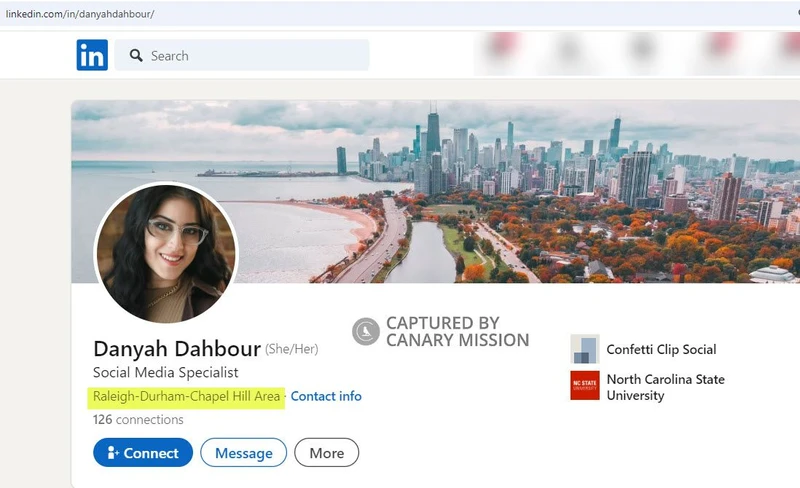Screen dimensions: 800x488
Task: Click the search magnifier icon
Action: [136, 55]
